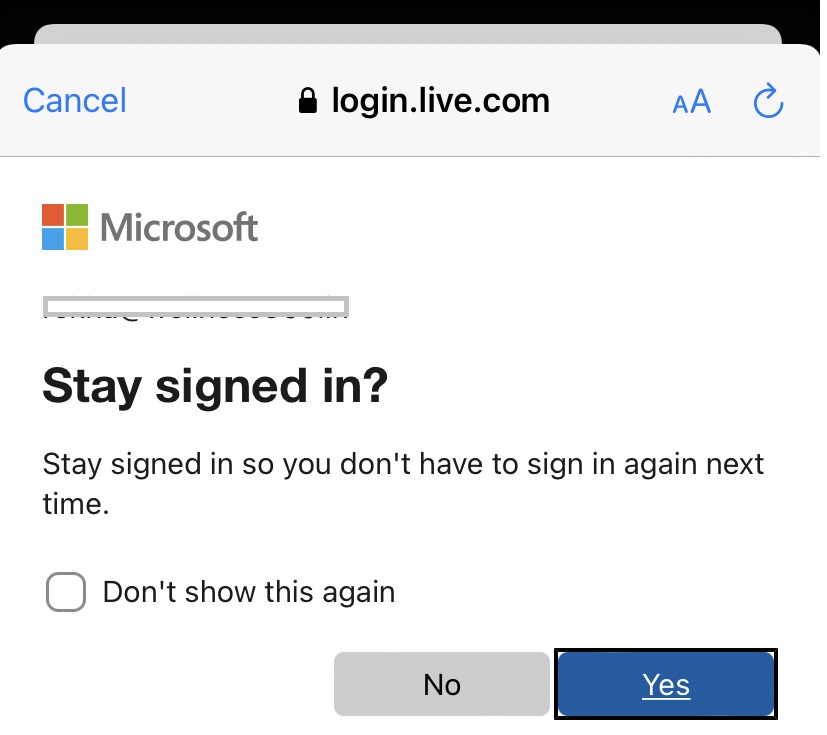The image size is (827, 735).
Task: Click the blue square of the Microsoft logo
Action: 53,239
